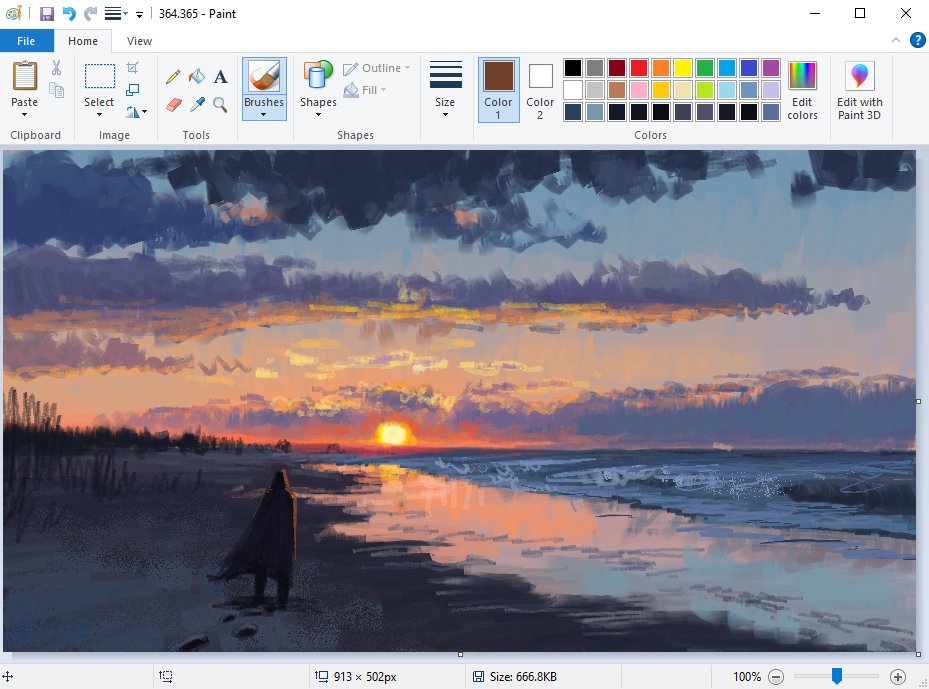The image size is (929, 689).
Task: Click the rectangular Select tool icon
Action: [100, 76]
